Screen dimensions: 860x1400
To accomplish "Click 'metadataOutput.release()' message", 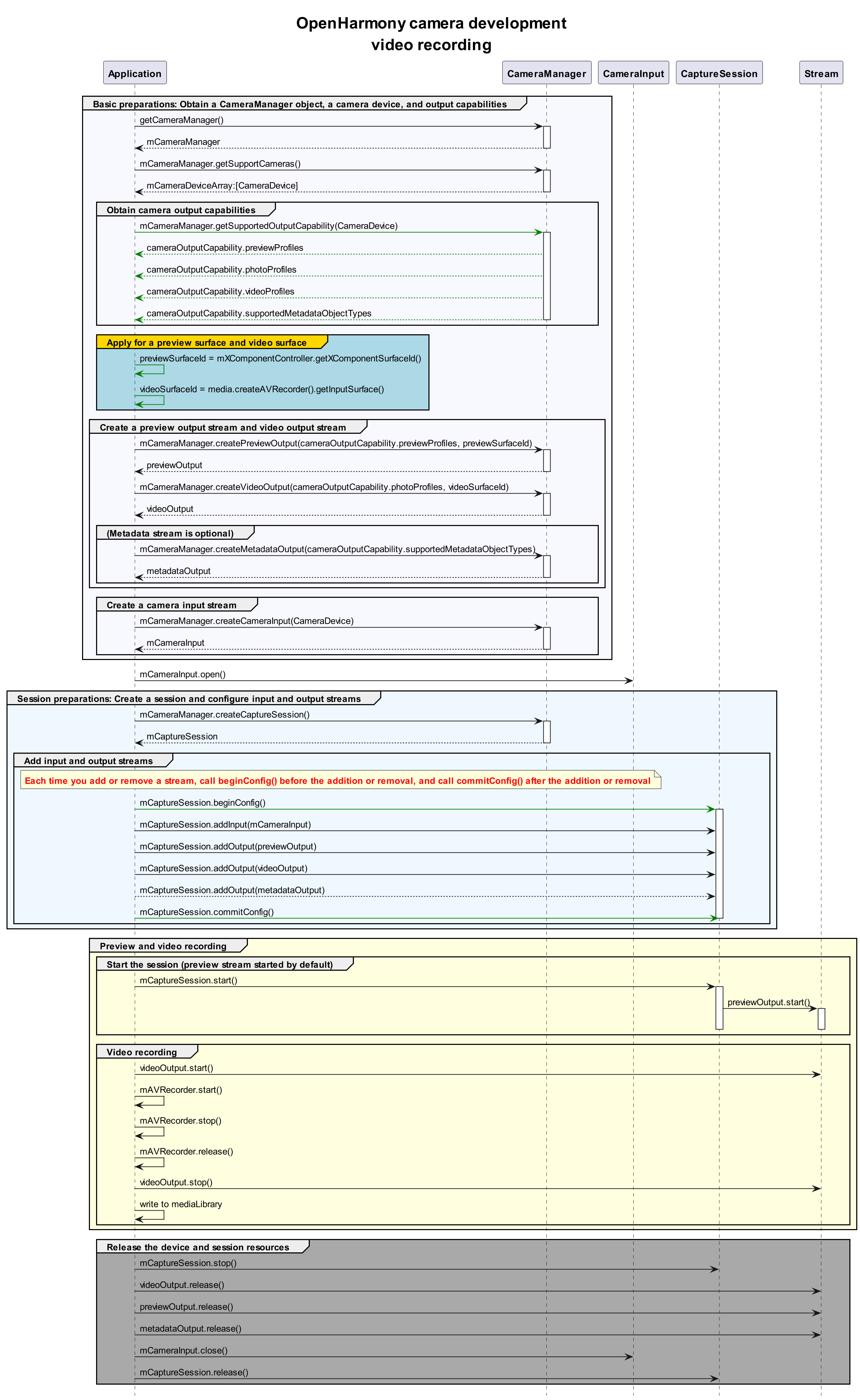I will [190, 1329].
